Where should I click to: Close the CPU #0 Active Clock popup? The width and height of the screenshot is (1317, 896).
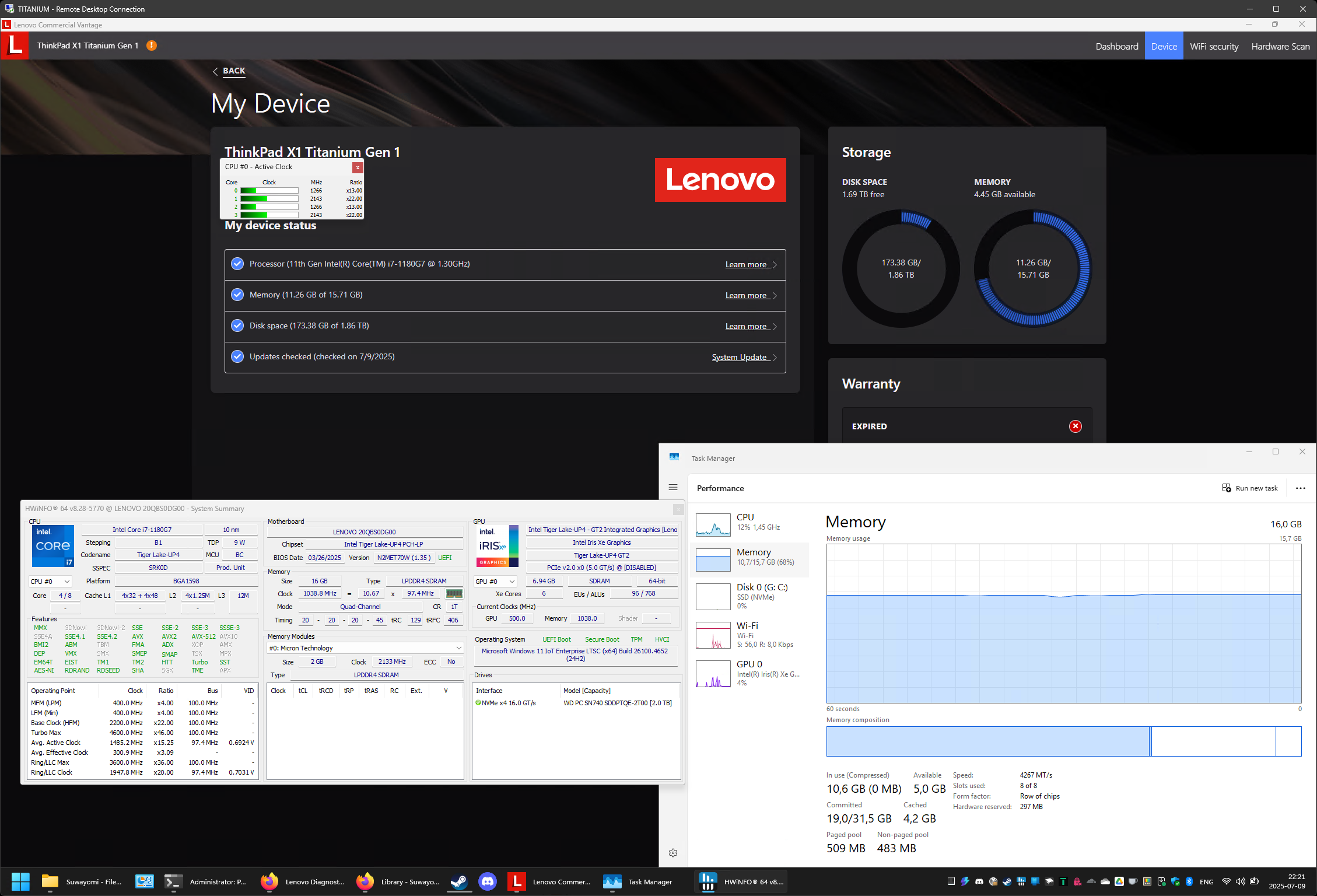pos(358,167)
